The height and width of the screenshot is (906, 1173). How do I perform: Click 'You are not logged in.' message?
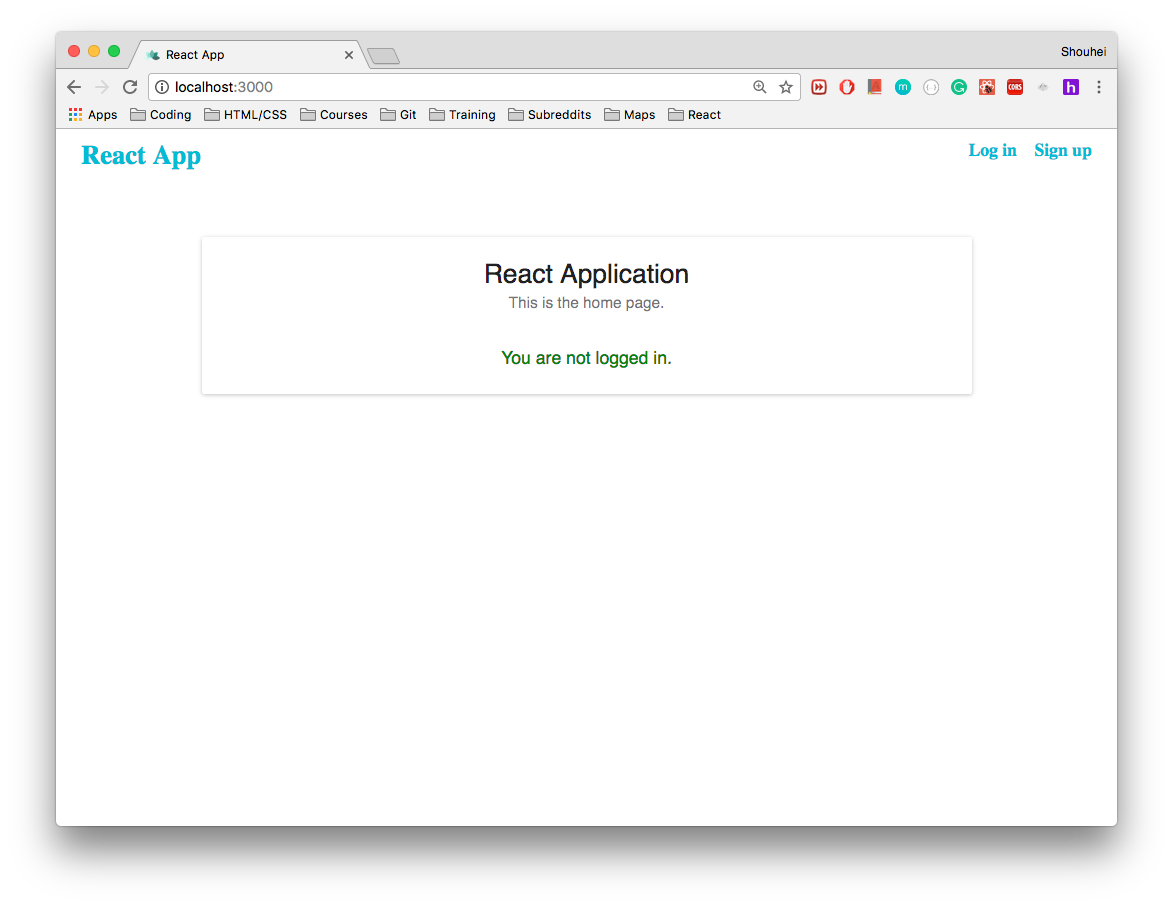click(586, 358)
